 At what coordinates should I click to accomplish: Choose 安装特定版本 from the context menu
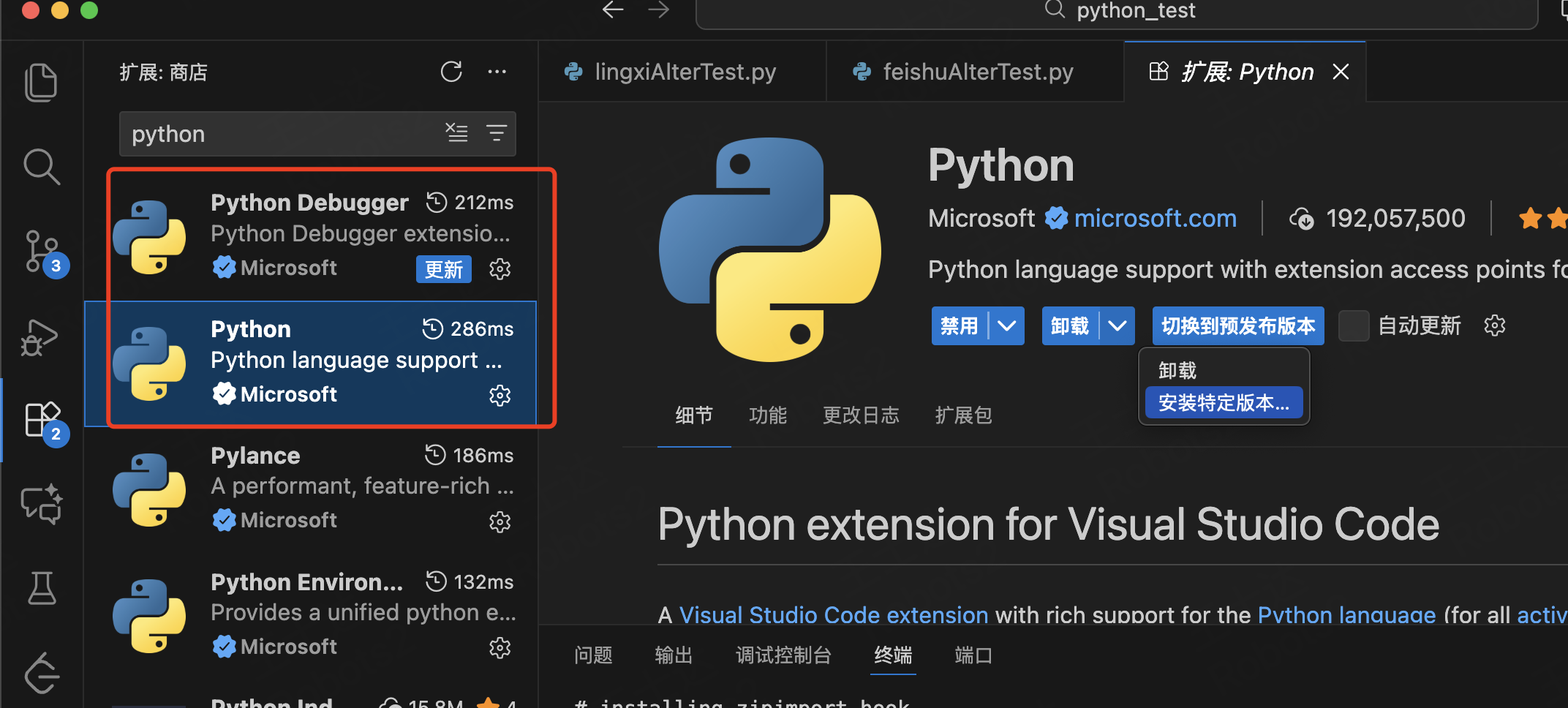[1224, 402]
